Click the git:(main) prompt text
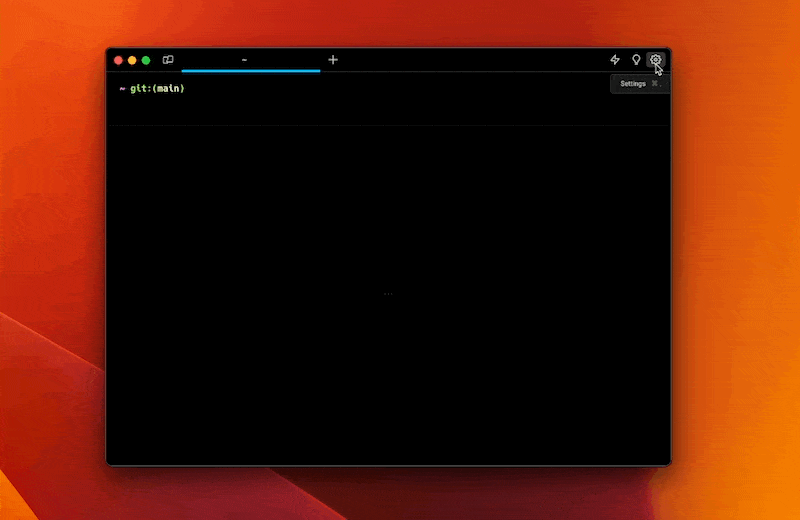The width and height of the screenshot is (800, 520). (x=157, y=88)
